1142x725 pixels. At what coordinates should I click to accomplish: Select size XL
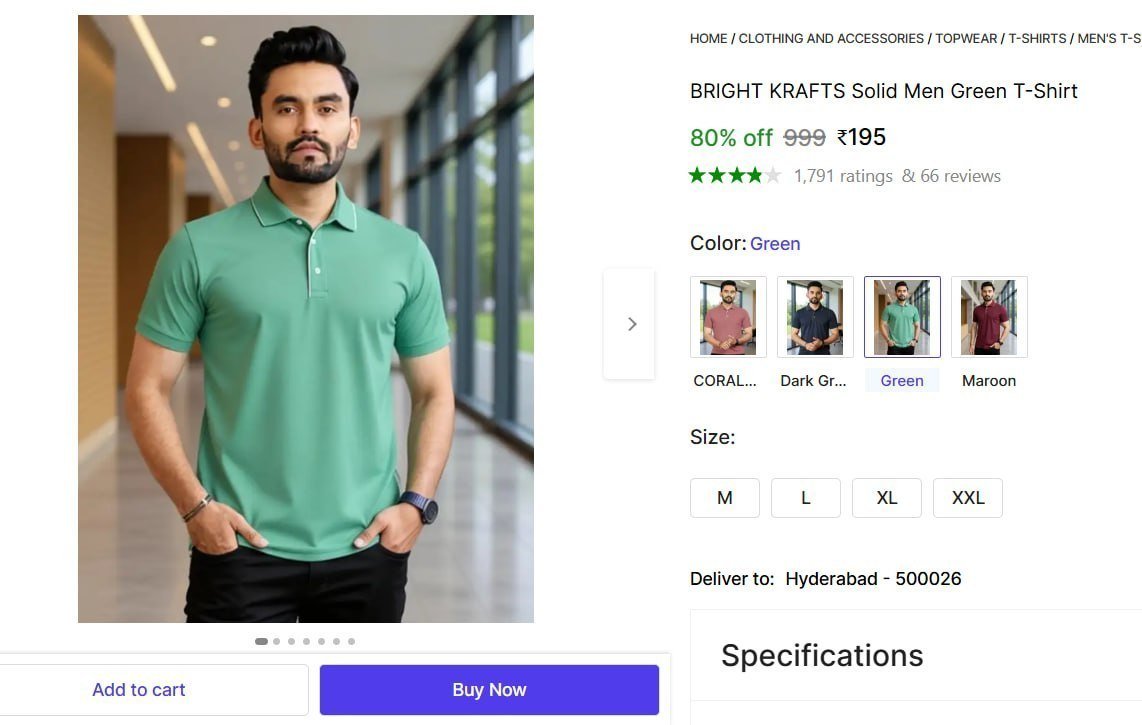point(886,497)
